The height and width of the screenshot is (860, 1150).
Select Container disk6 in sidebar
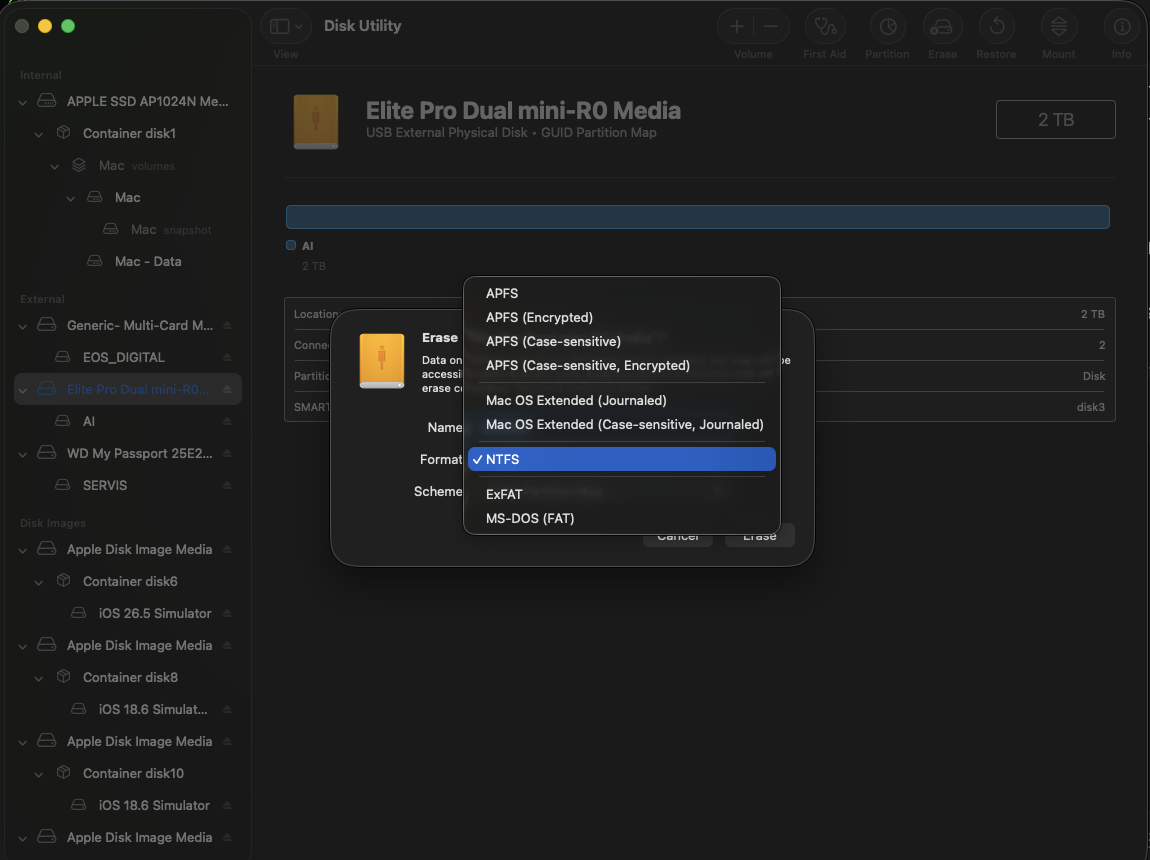click(128, 581)
